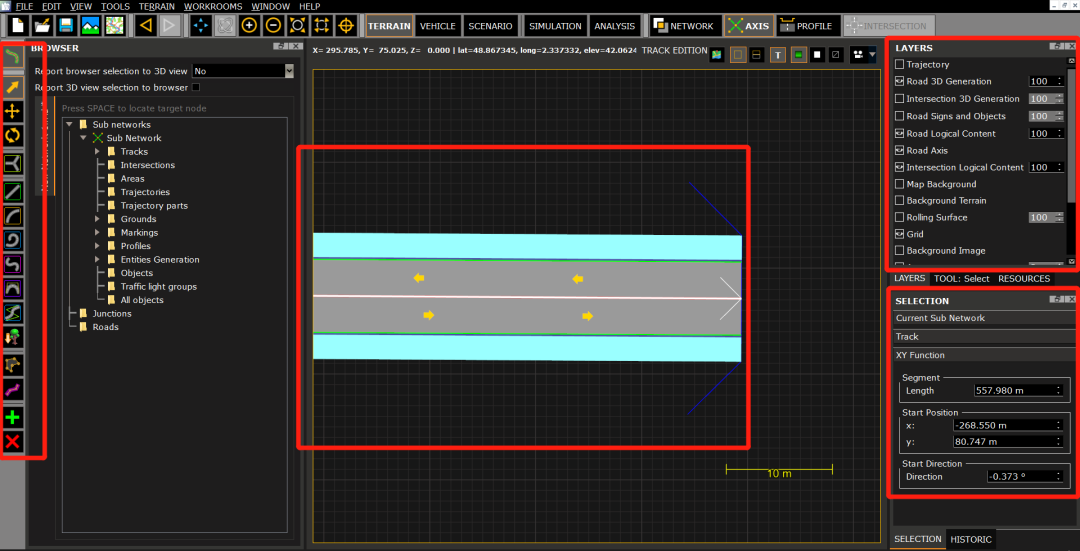Viewport: 1080px width, 551px height.
Task: Collapse the Sub Network tree node
Action: tap(83, 138)
